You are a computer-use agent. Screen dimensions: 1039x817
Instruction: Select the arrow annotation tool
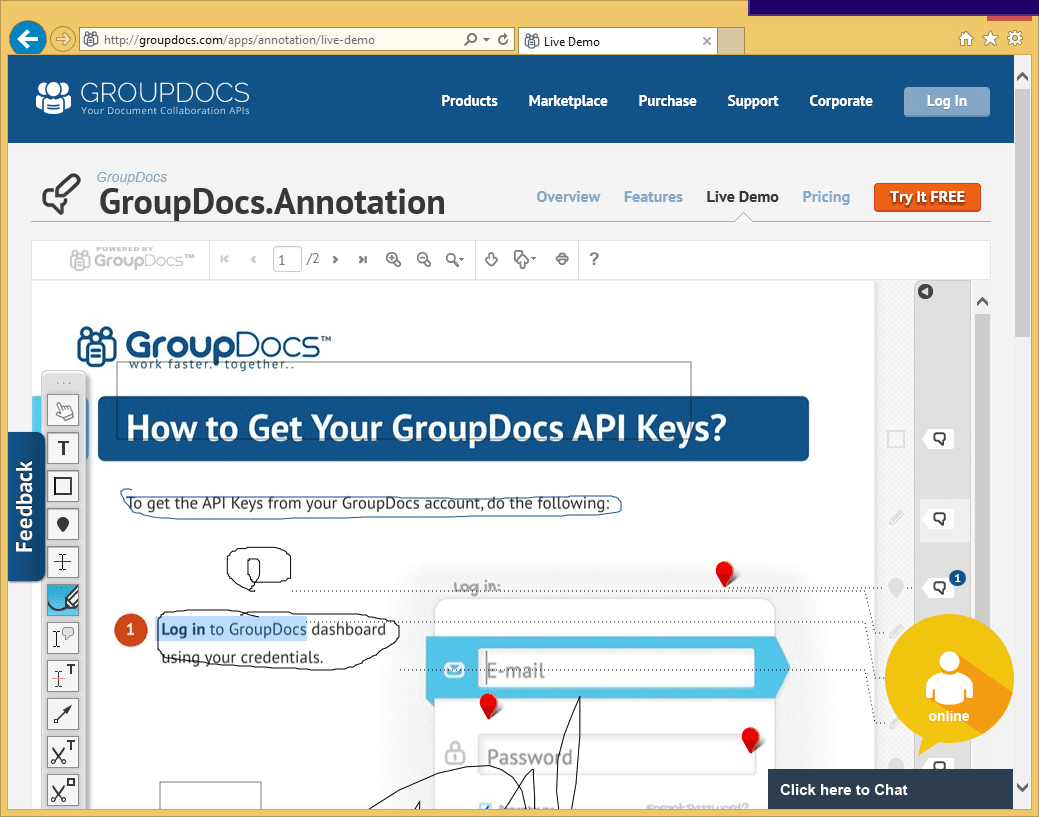[x=63, y=714]
